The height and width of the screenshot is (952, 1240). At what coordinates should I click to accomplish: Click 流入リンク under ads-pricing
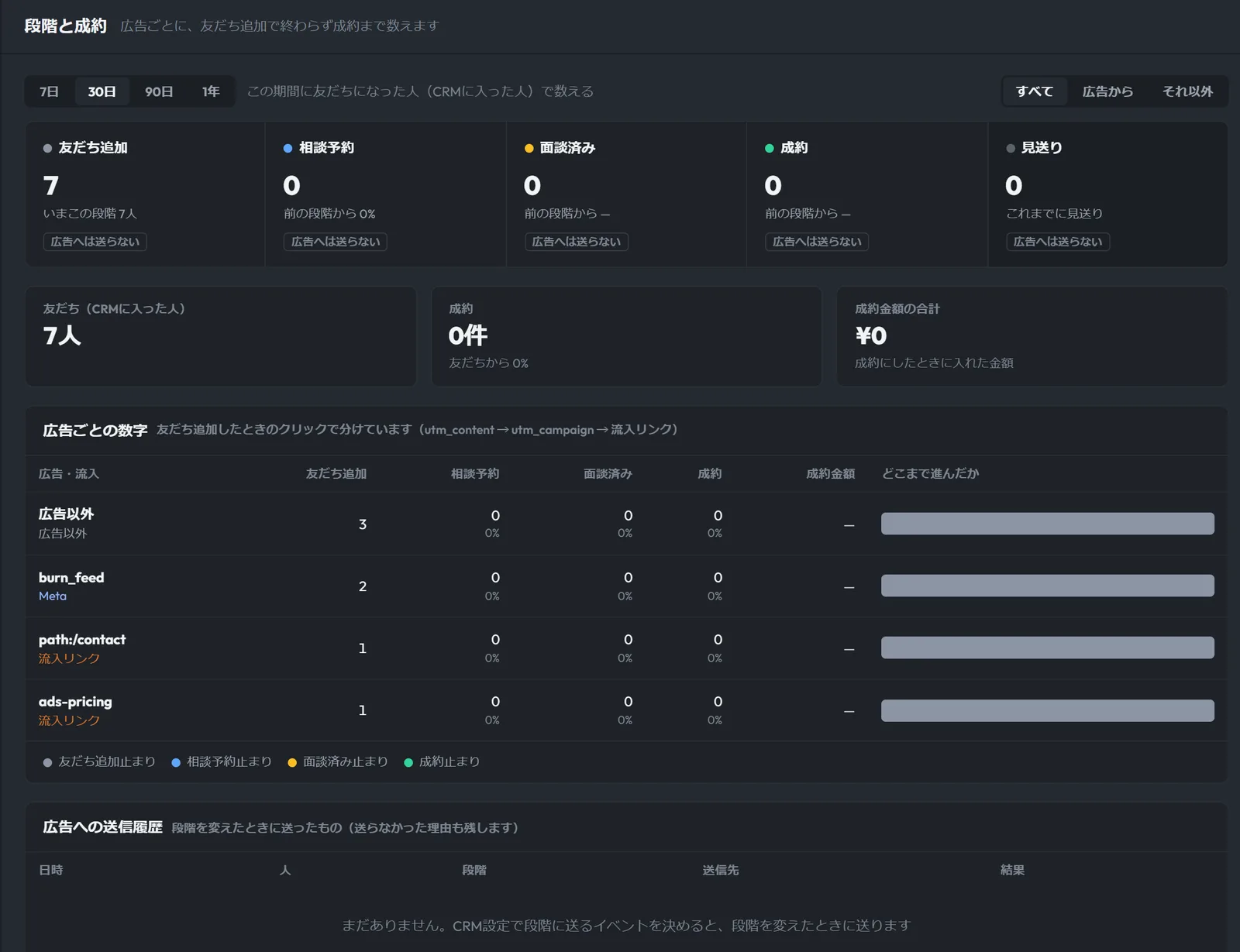pyautogui.click(x=69, y=720)
